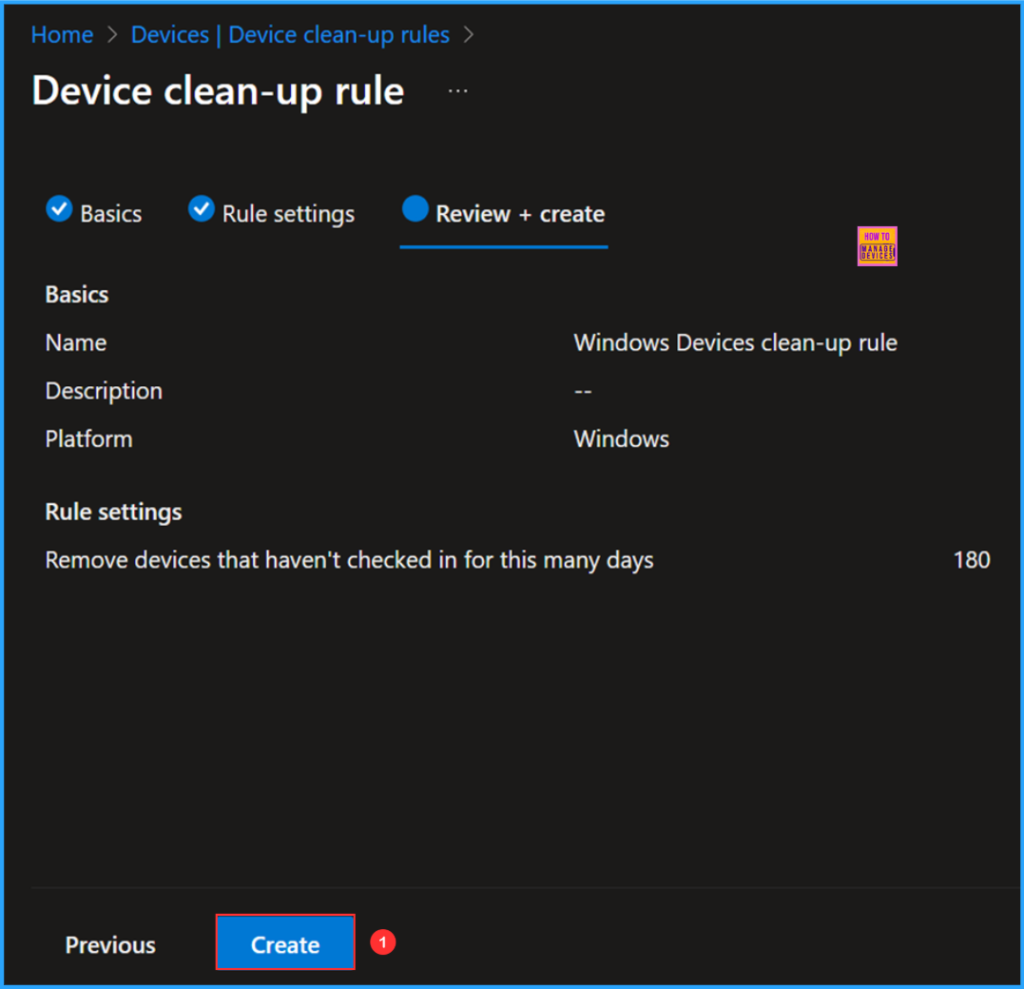Click the Rule settings section heading
Screen dimensions: 1024x989
tap(114, 511)
